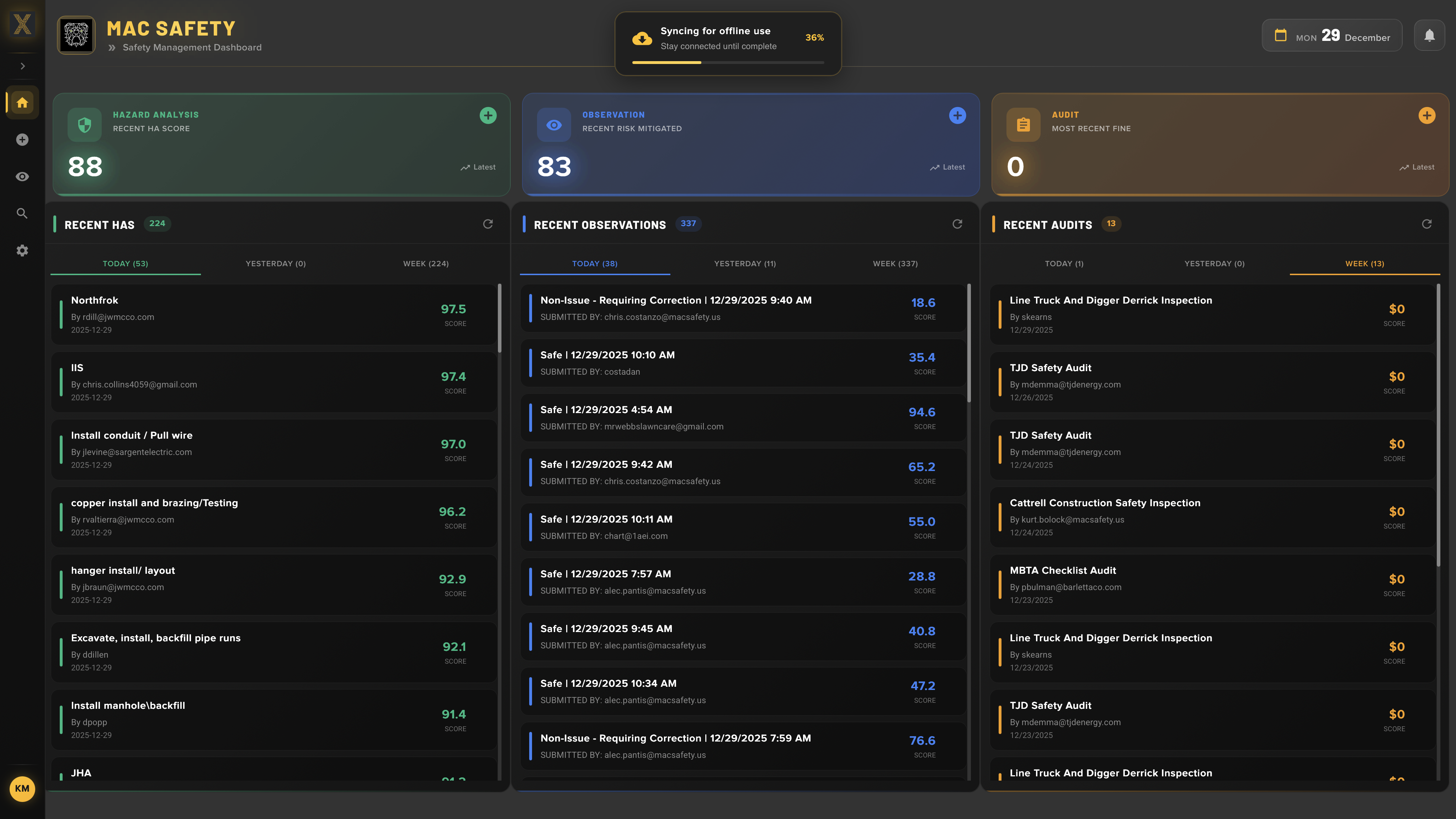The image size is (1456, 819).
Task: Add new Audit with orange plus
Action: pos(1426,116)
